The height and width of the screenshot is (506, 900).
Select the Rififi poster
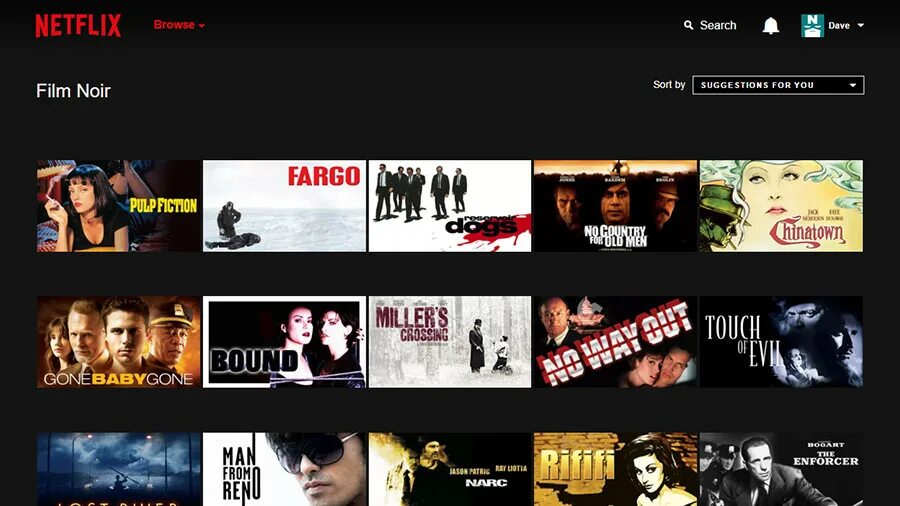[615, 469]
